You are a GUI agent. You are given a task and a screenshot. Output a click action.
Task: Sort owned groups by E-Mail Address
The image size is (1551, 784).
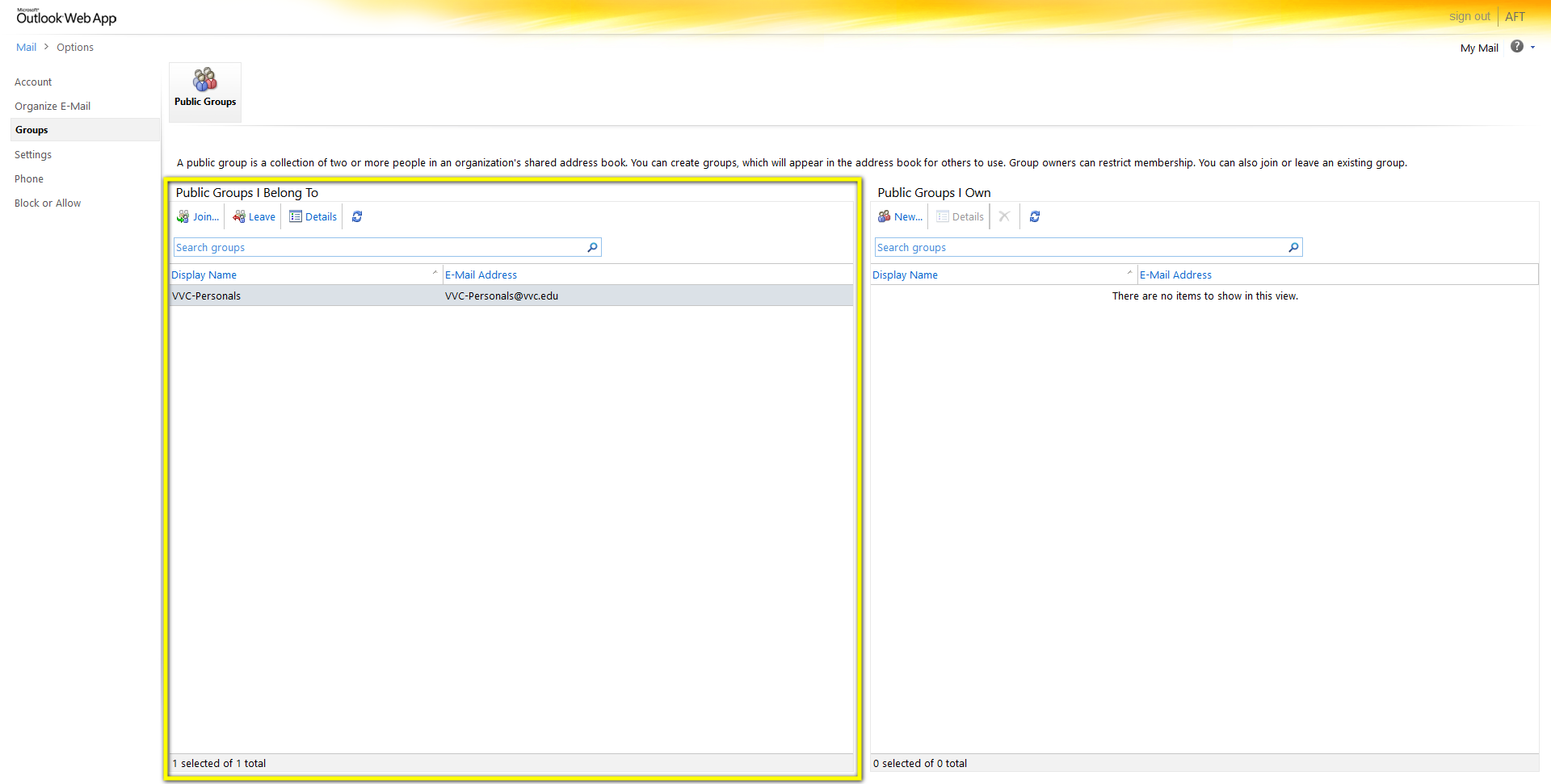1175,275
